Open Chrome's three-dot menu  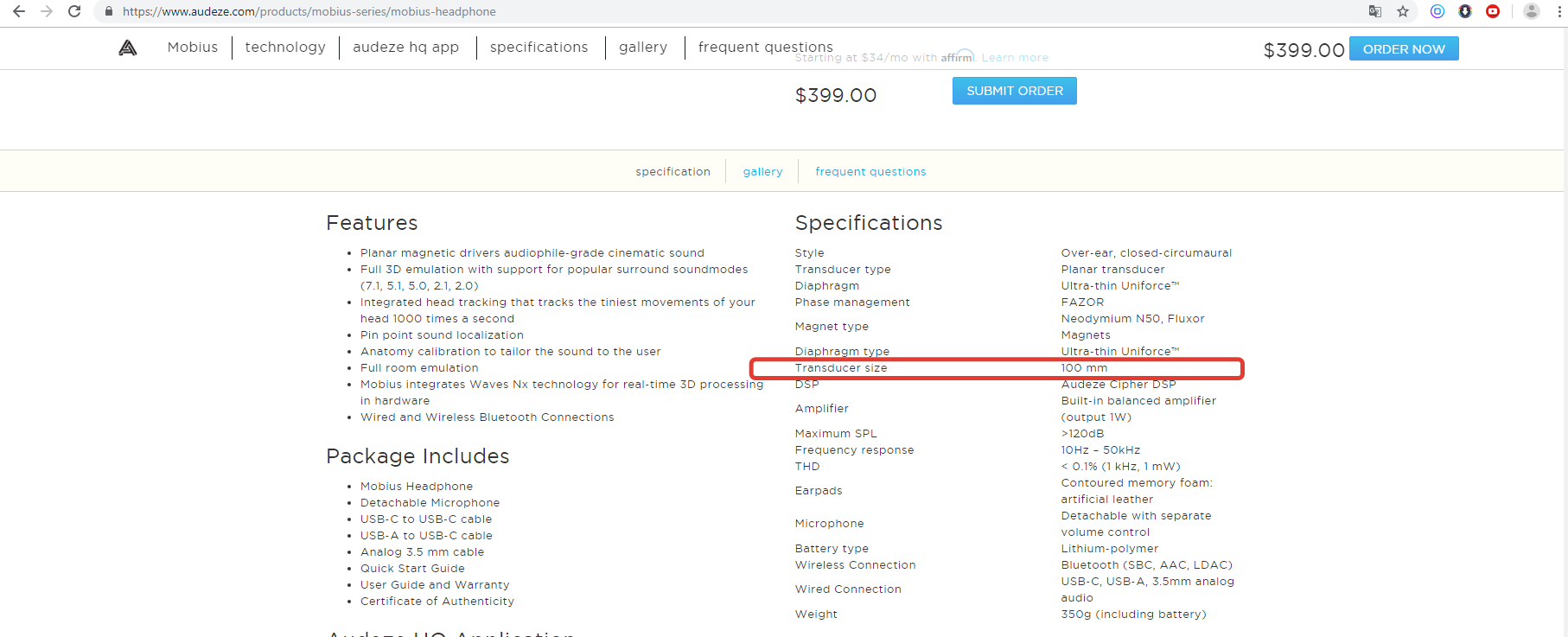point(1558,11)
